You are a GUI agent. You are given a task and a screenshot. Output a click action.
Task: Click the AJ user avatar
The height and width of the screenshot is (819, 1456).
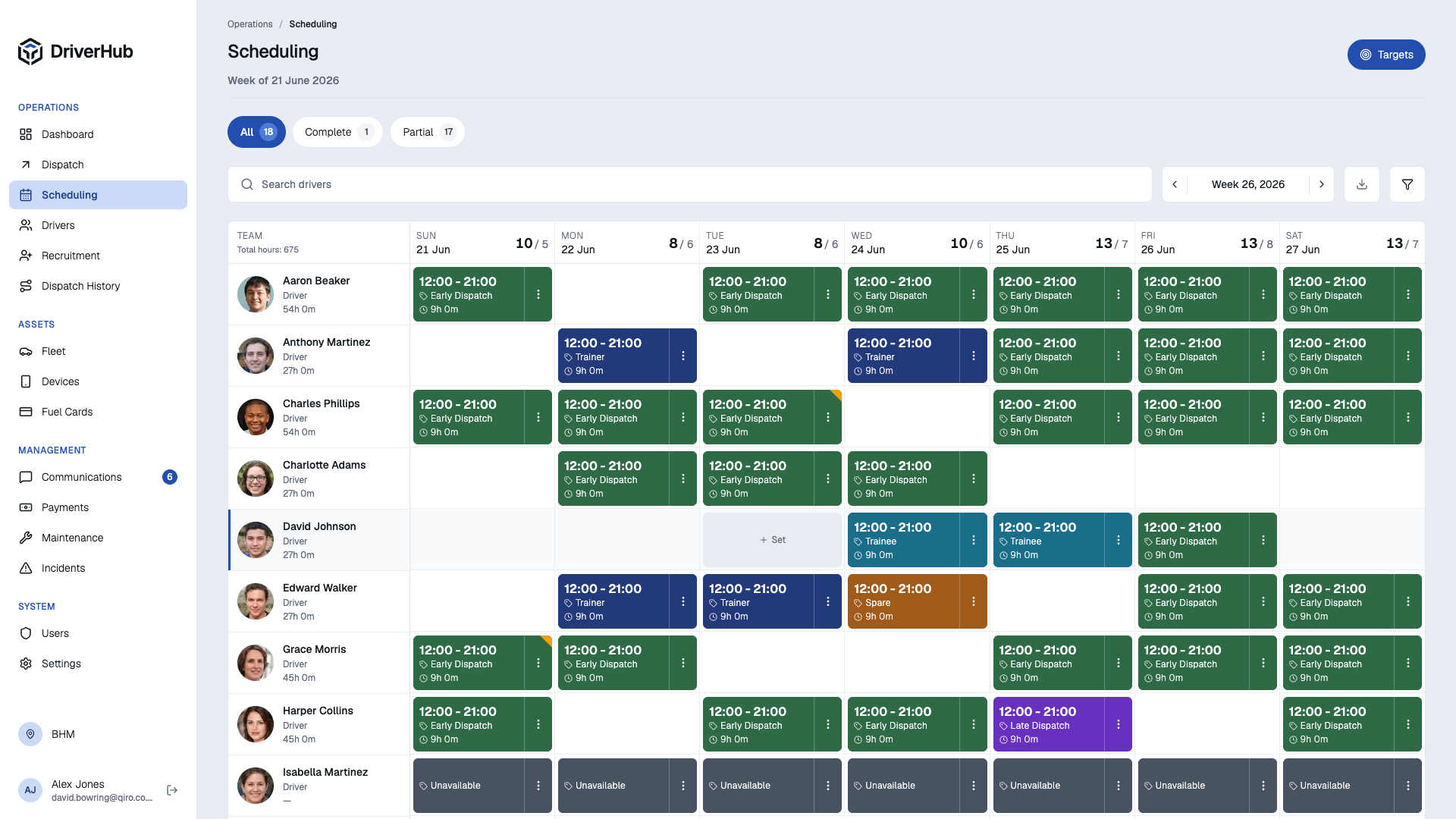tap(30, 790)
